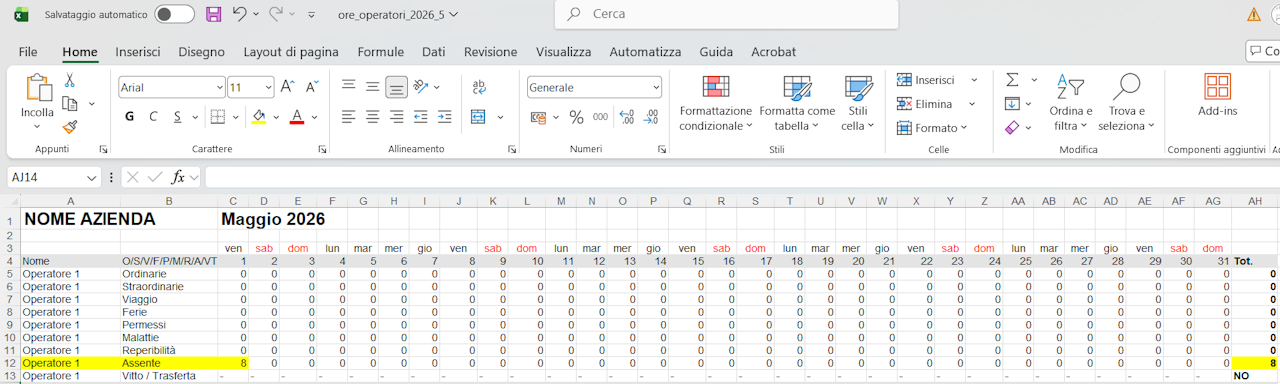This screenshot has width=1280, height=384.
Task: Open the Carattere dialog launcher
Action: (322, 149)
